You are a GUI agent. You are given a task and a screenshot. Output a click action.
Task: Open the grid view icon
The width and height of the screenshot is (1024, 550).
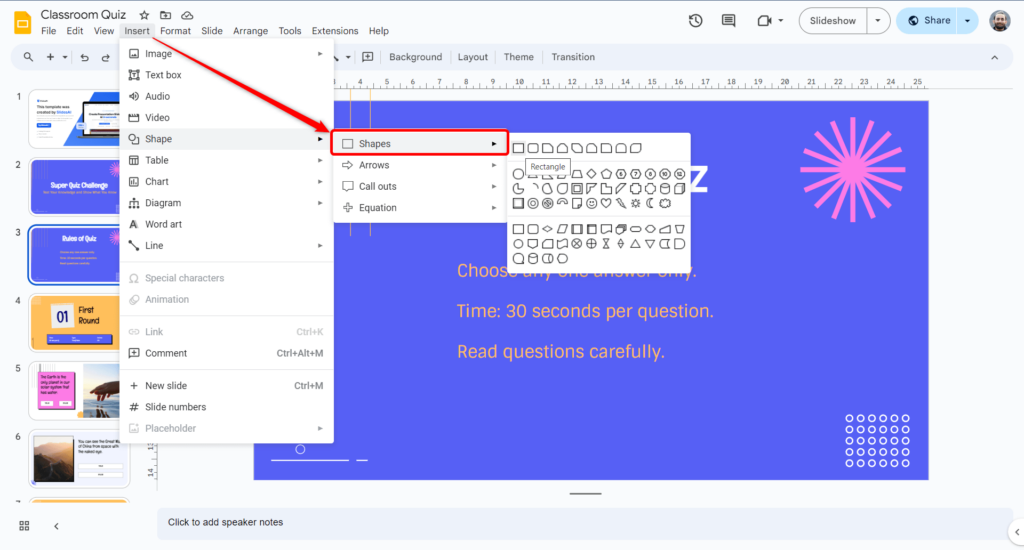(24, 526)
